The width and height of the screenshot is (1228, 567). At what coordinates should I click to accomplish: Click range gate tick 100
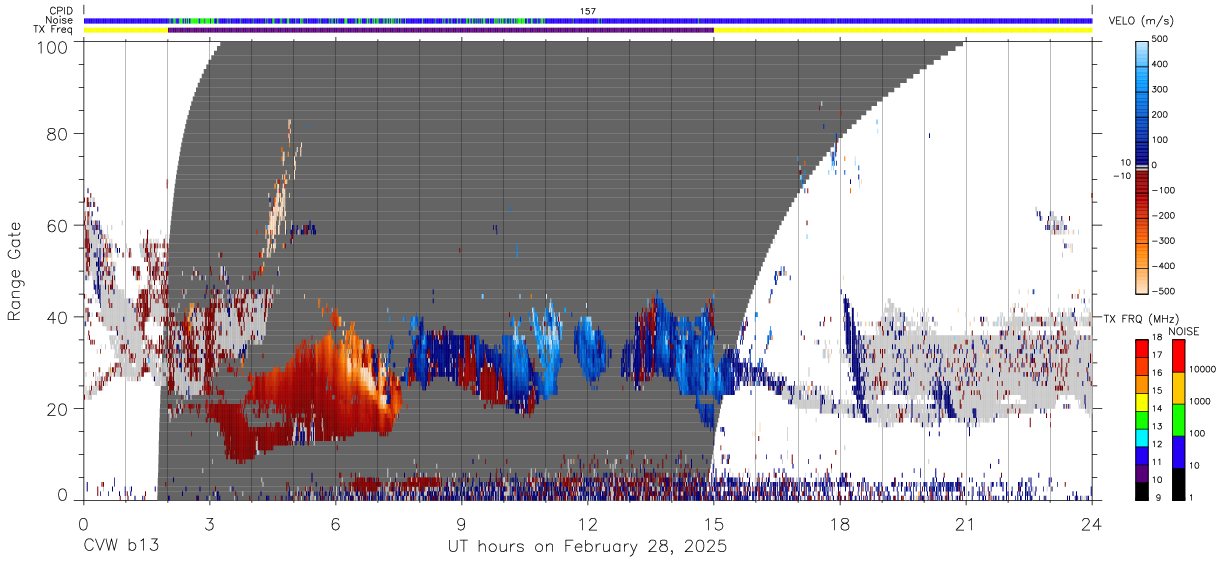click(x=54, y=46)
